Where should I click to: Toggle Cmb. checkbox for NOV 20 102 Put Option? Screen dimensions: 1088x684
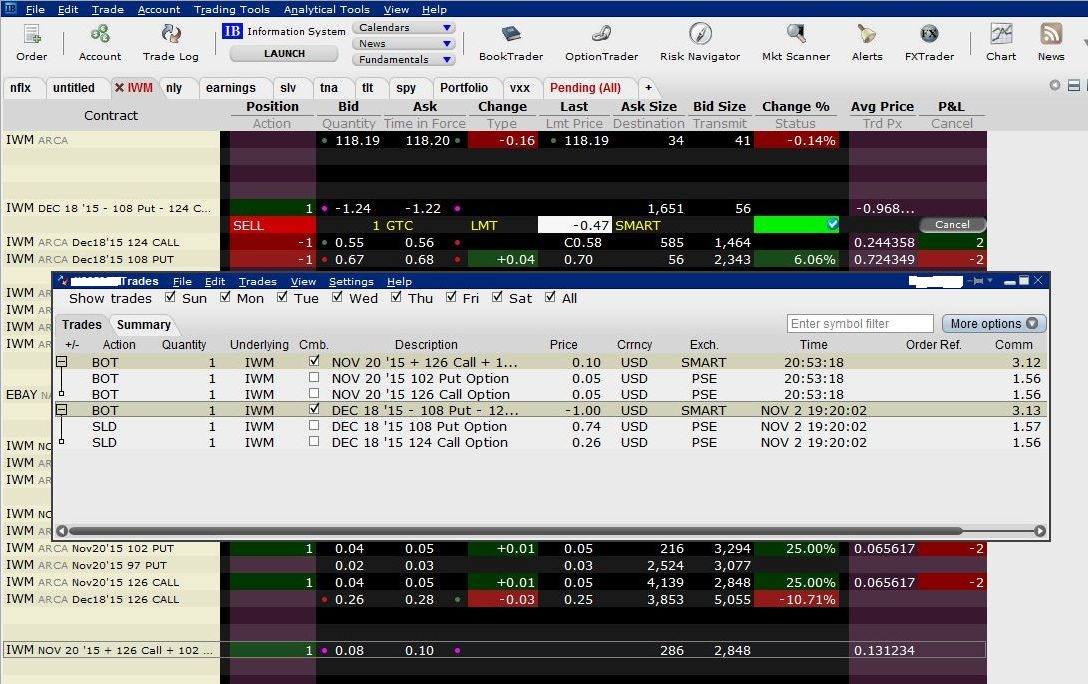[x=314, y=377]
